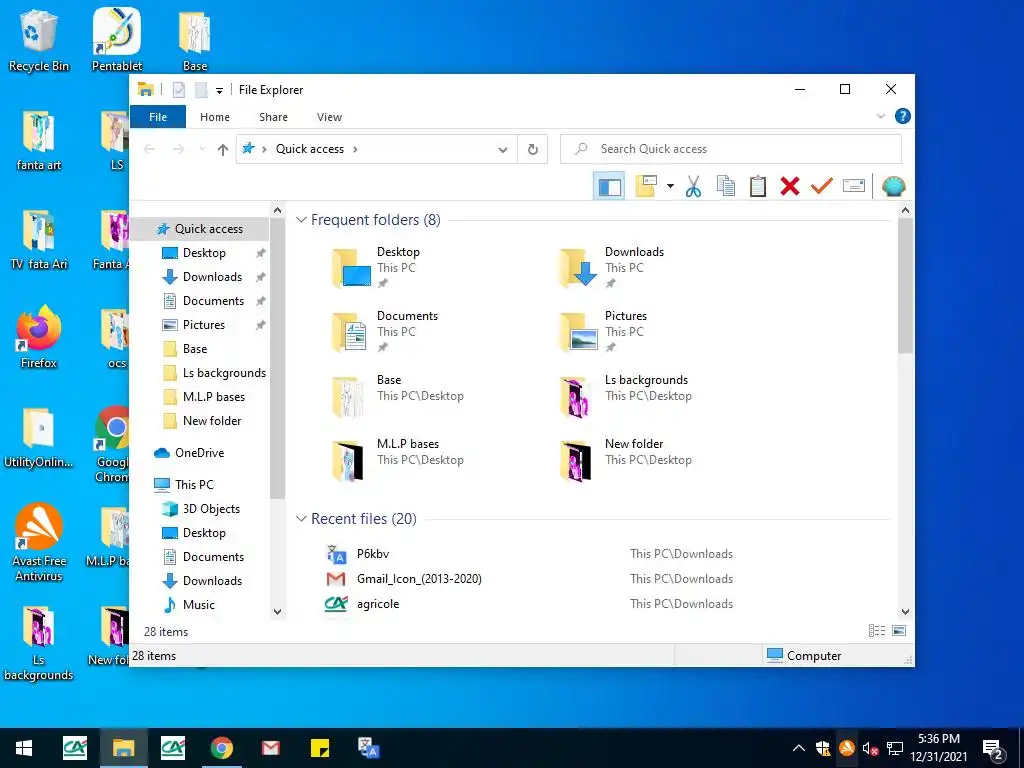Select Music in the navigation pane
This screenshot has width=1024, height=768.
point(199,605)
